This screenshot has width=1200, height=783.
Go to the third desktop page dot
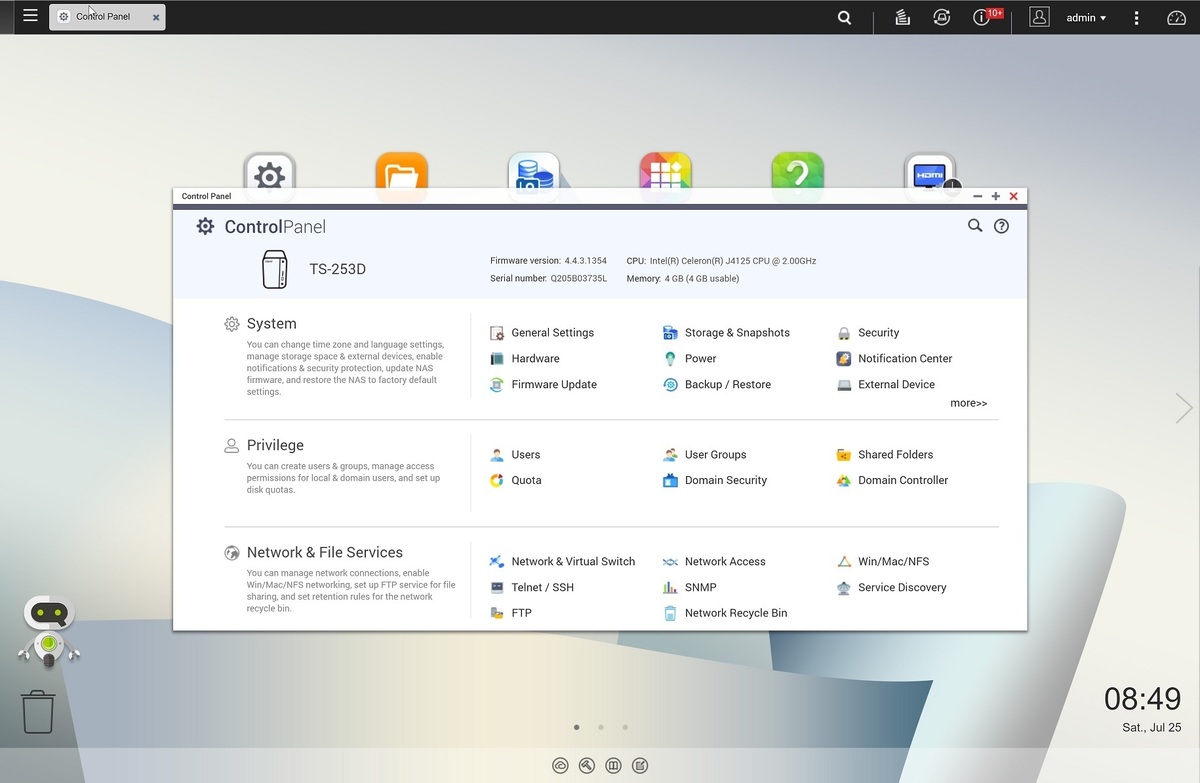[625, 728]
